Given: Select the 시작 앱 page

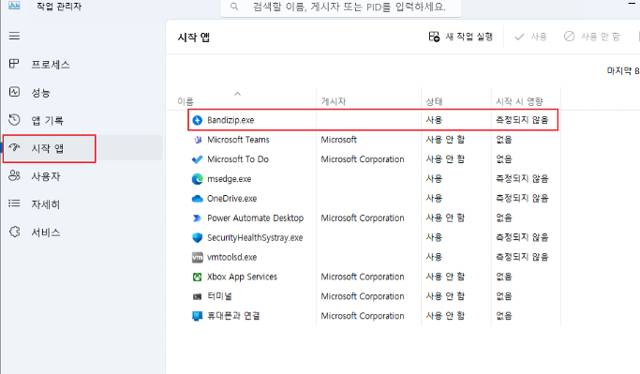Looking at the screenshot, I should coord(82,148).
